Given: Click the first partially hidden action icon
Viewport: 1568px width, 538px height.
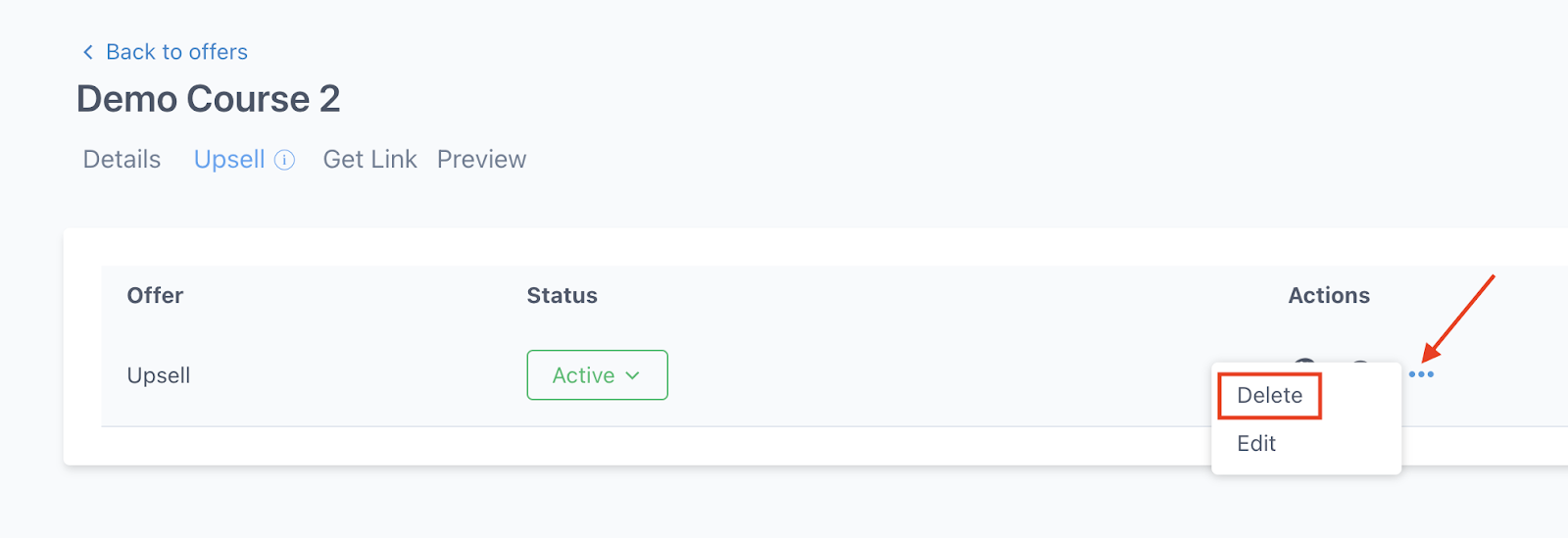Looking at the screenshot, I should [x=1304, y=361].
